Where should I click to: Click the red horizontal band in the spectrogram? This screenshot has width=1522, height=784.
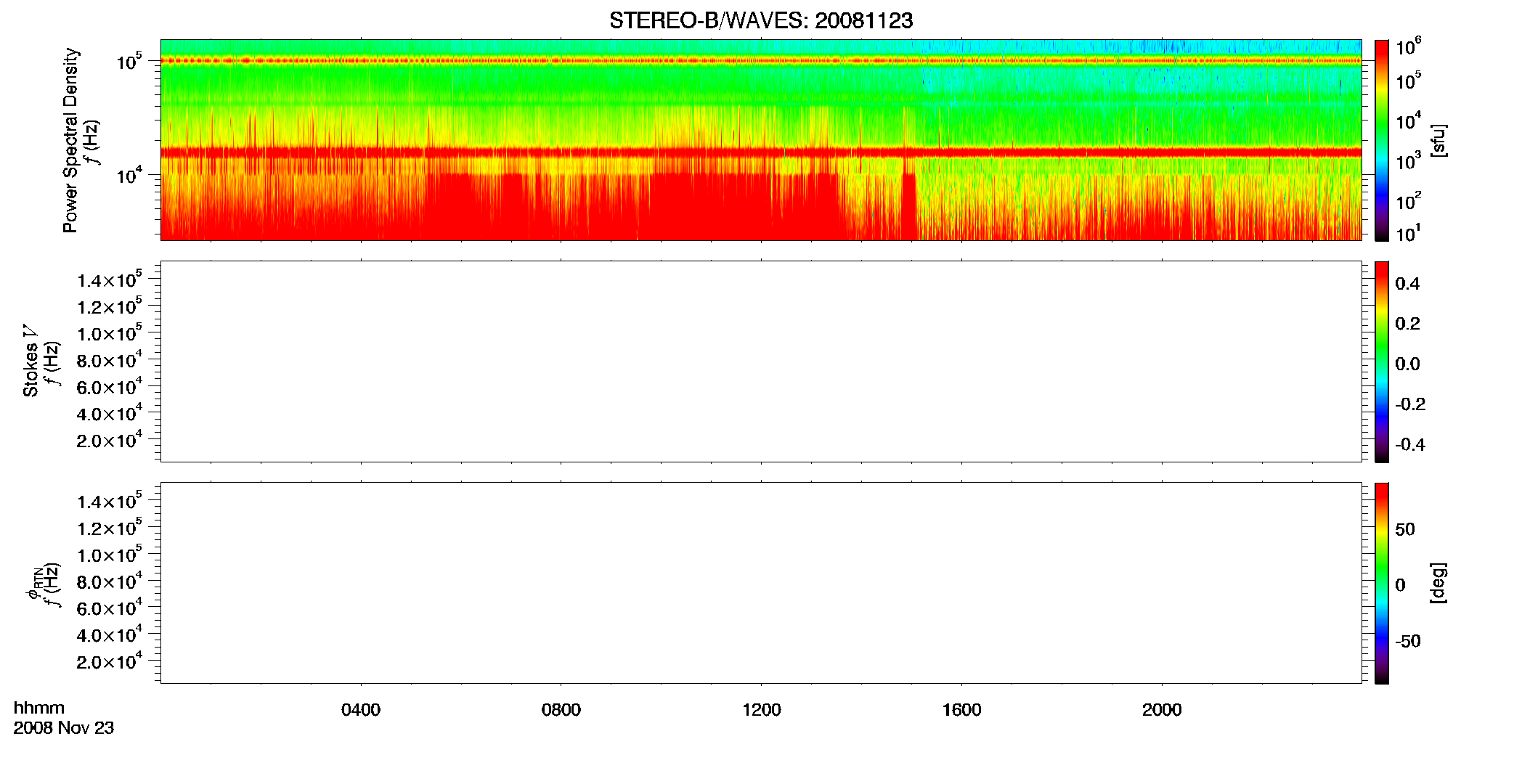tap(761, 152)
